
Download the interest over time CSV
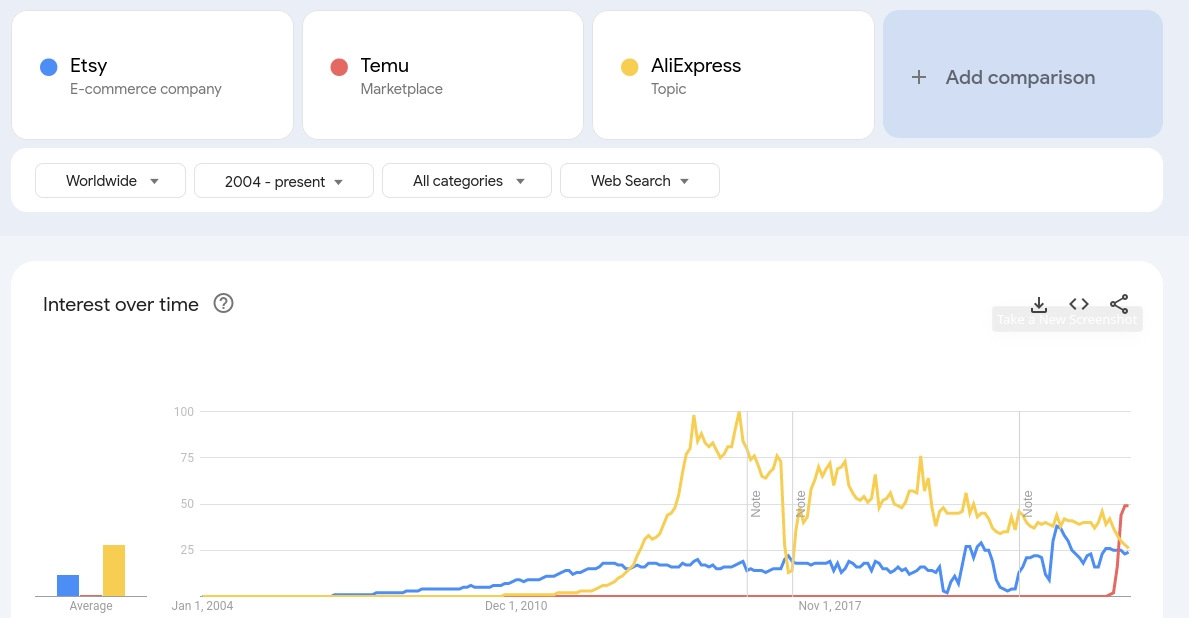coord(1039,304)
